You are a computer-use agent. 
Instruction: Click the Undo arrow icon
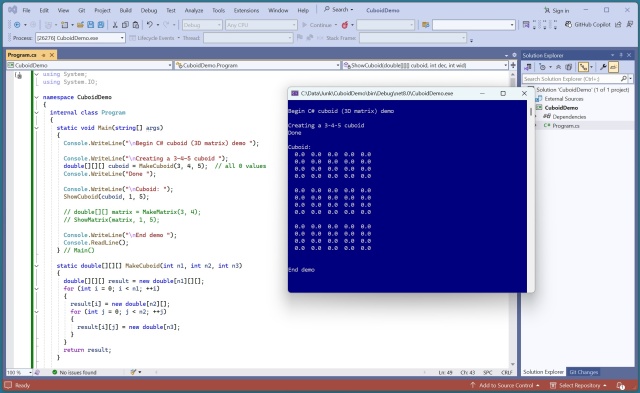[150, 25]
